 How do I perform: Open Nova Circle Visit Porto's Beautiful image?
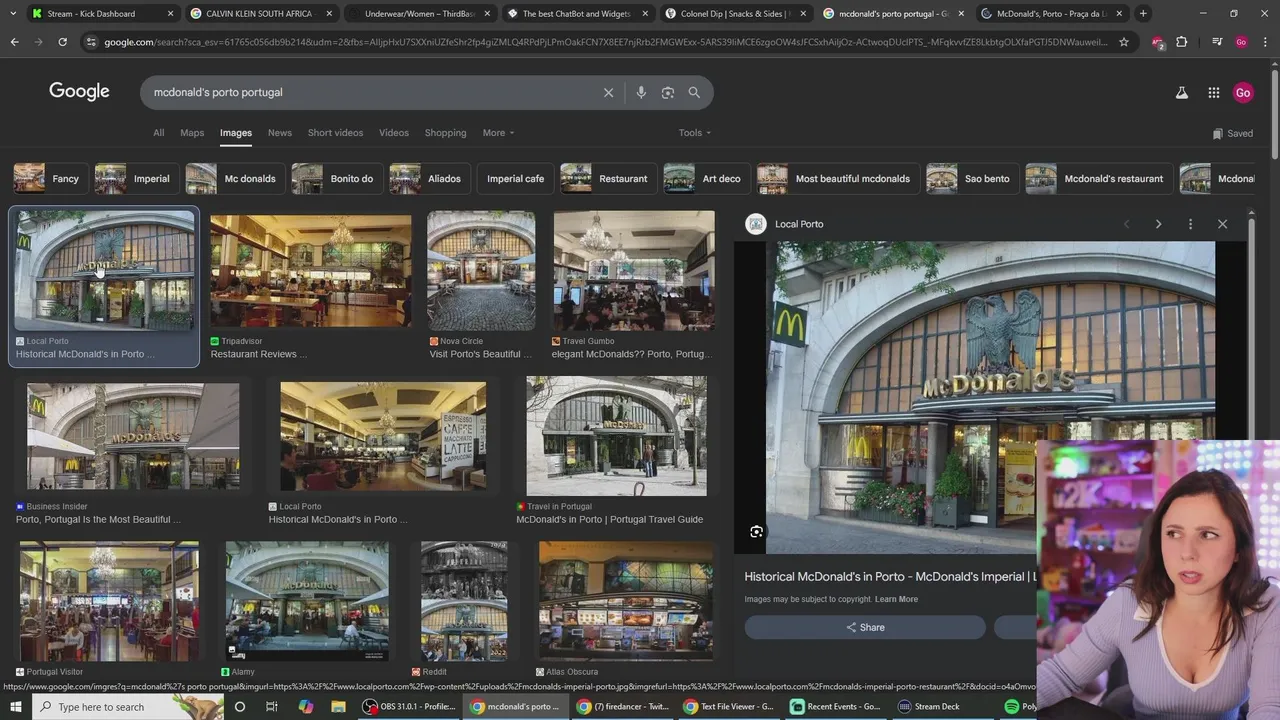pos(481,270)
